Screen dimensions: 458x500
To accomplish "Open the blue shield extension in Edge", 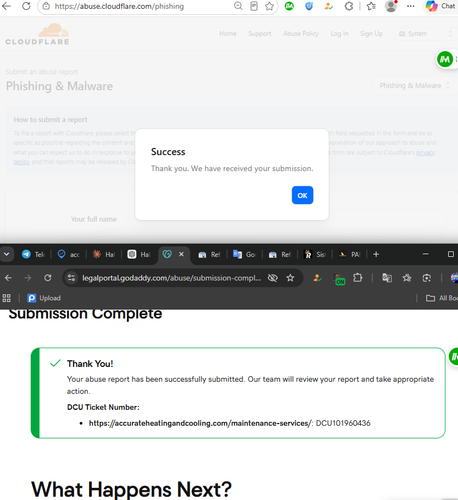I will [x=309, y=6].
